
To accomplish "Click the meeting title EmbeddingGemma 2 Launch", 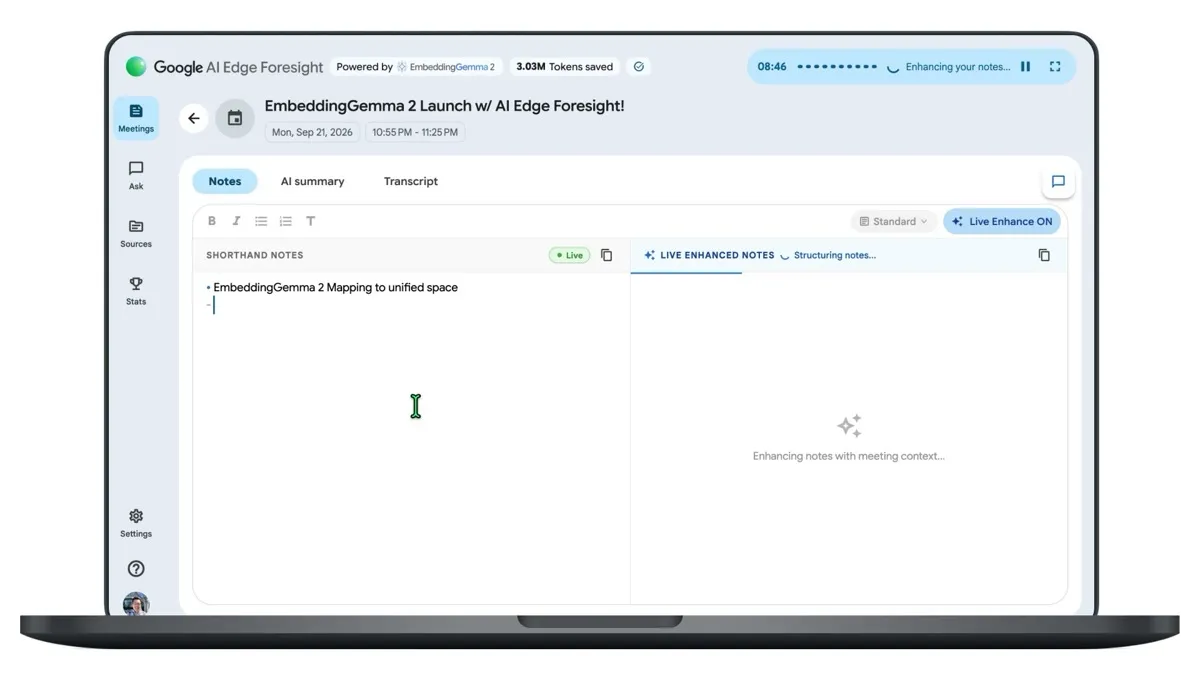I will [x=444, y=106].
